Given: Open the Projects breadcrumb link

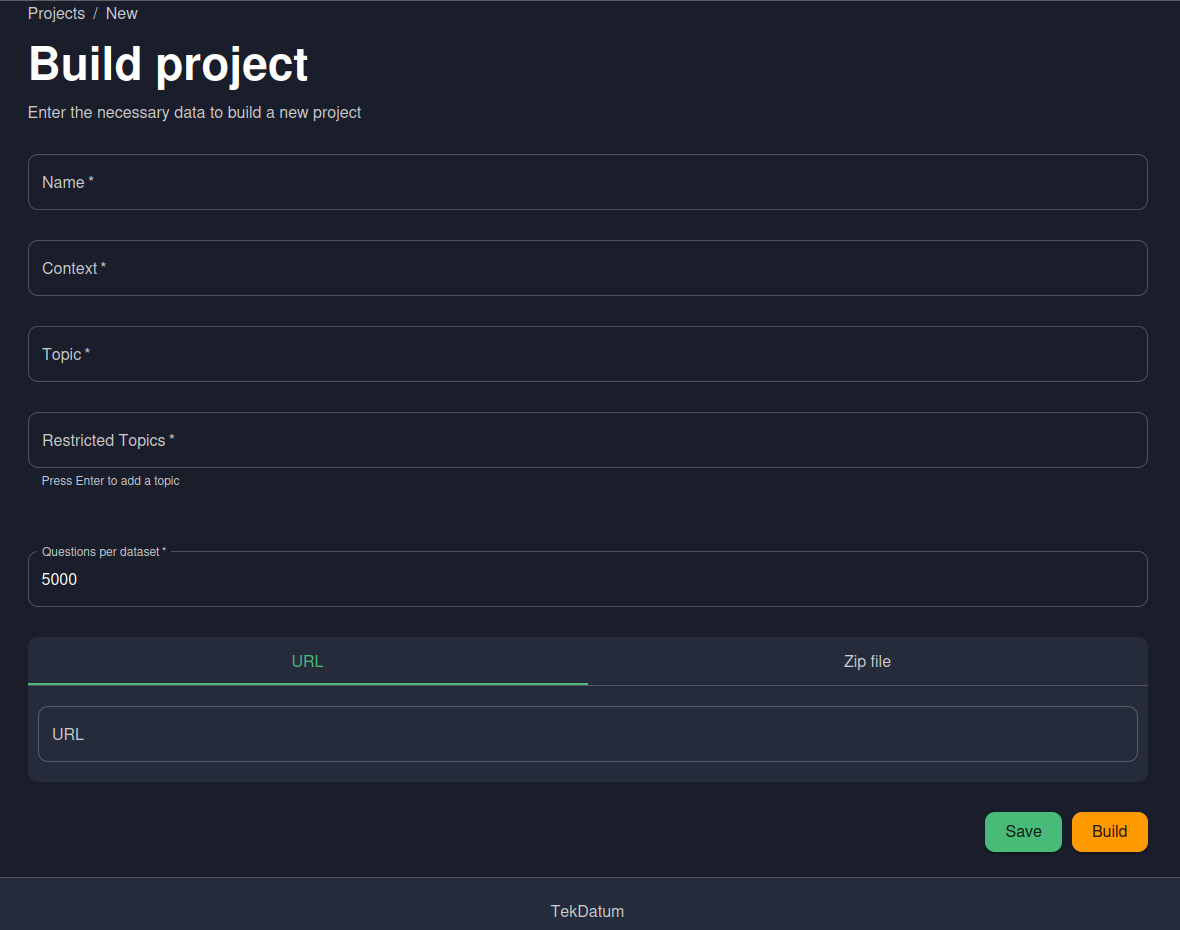Looking at the screenshot, I should point(56,14).
